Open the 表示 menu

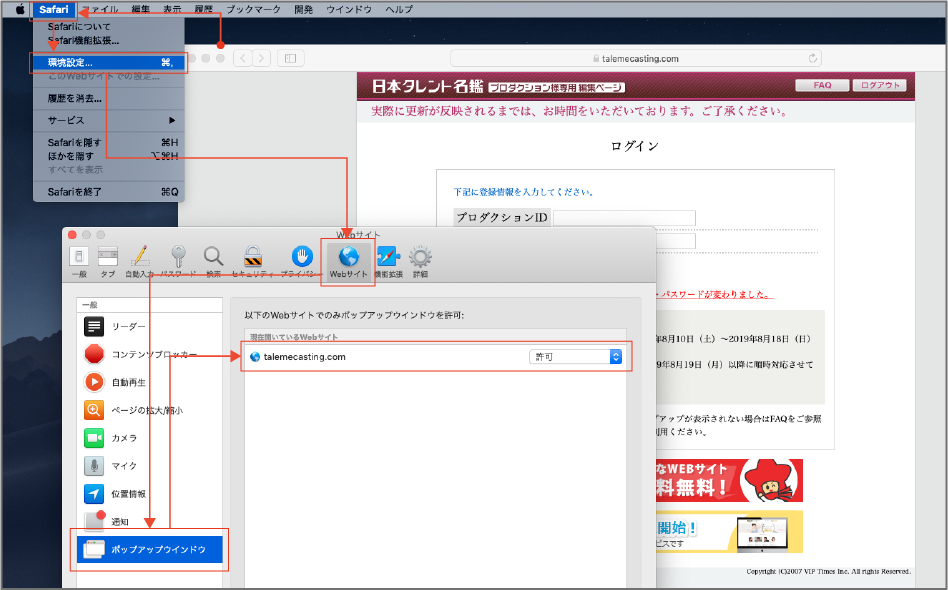(x=172, y=9)
